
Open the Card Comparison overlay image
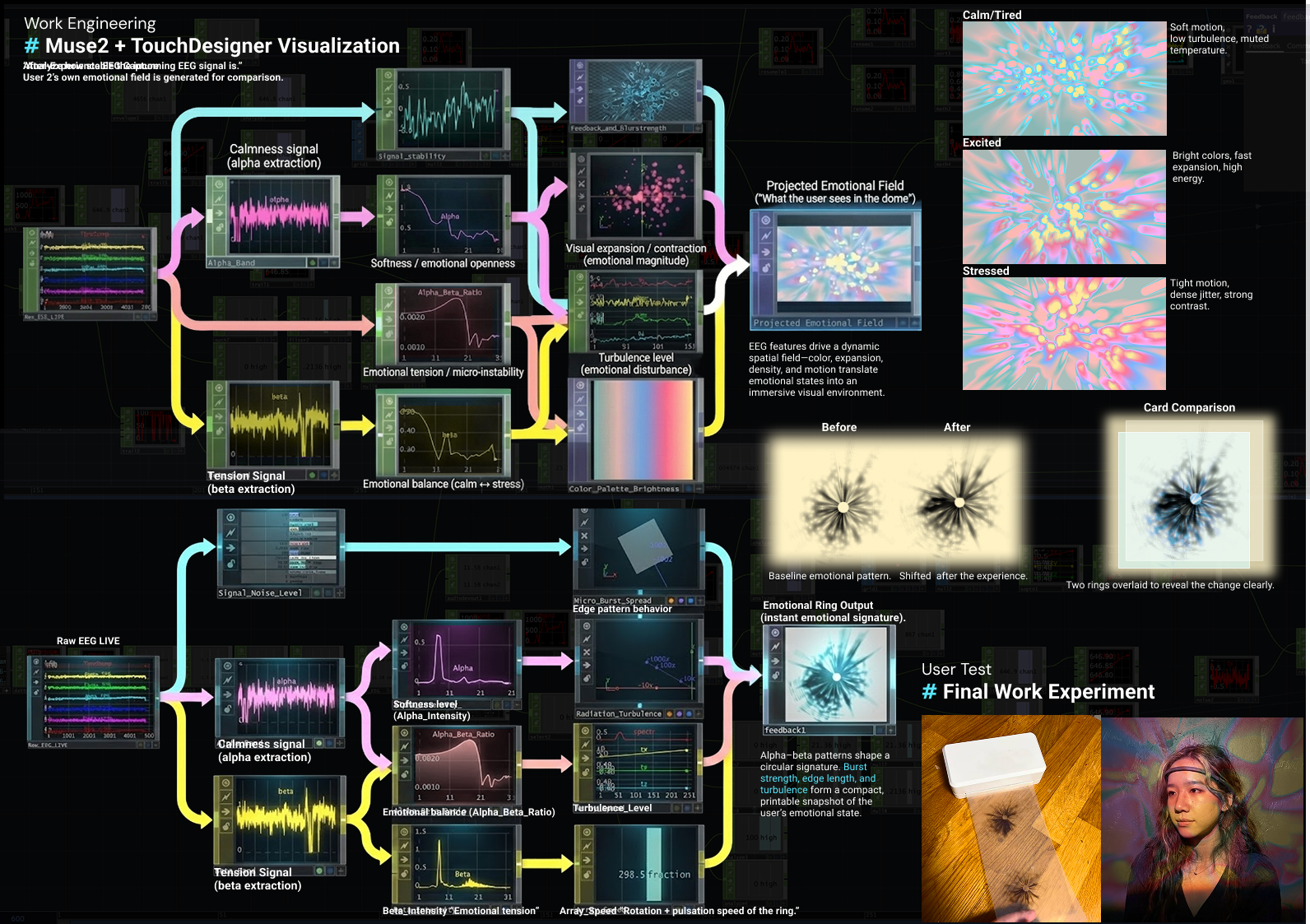(x=1189, y=495)
